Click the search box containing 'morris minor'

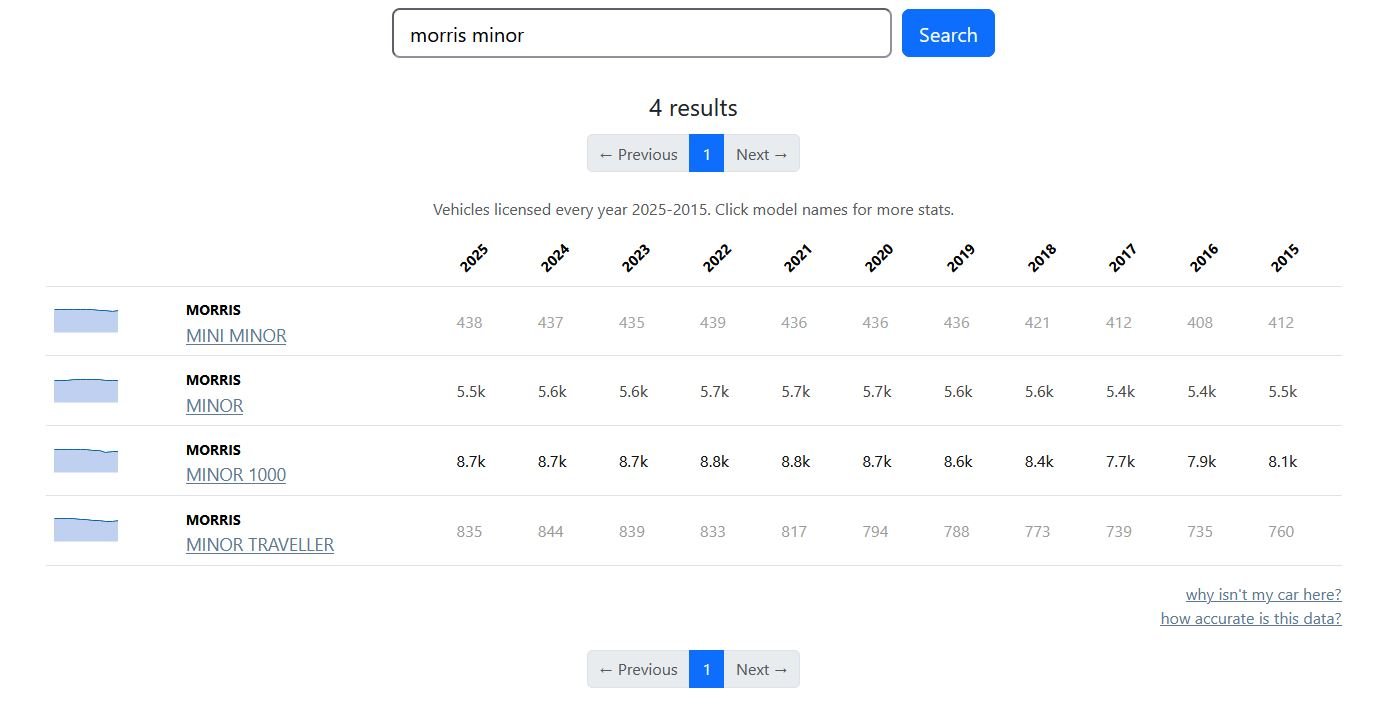pyautogui.click(x=641, y=33)
